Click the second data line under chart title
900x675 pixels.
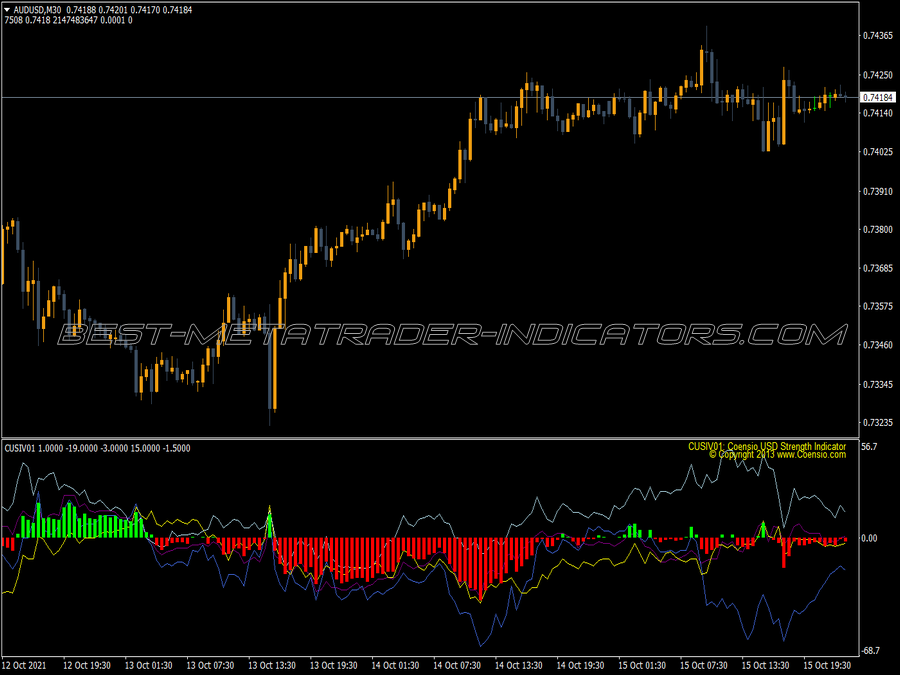[x=68, y=20]
